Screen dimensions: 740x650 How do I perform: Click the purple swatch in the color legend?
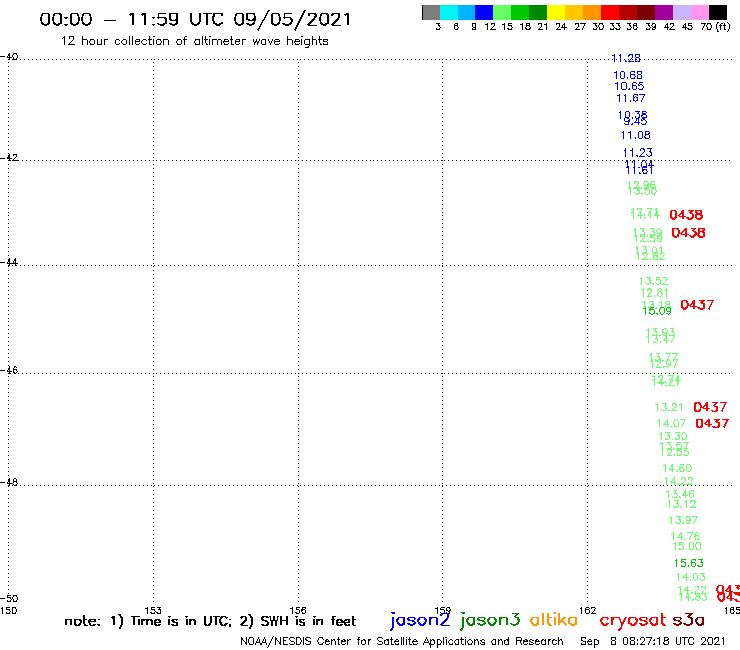coord(664,12)
